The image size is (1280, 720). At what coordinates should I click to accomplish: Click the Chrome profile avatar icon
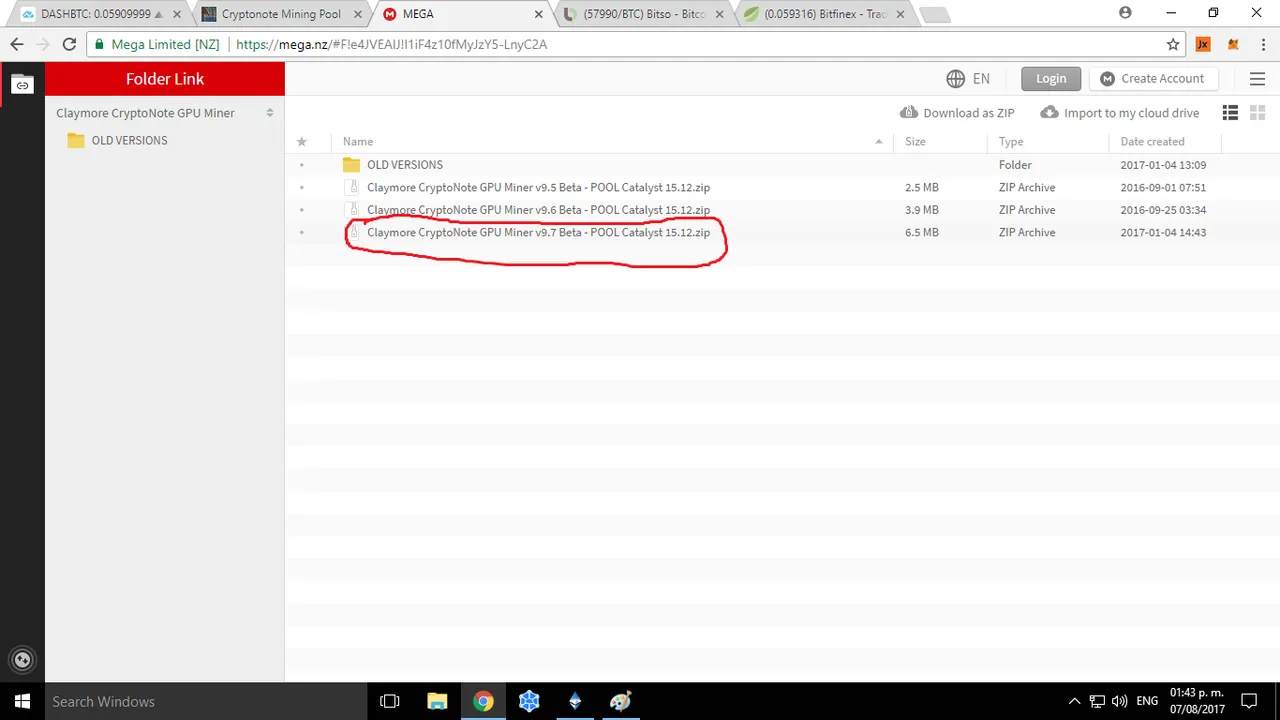click(1125, 13)
